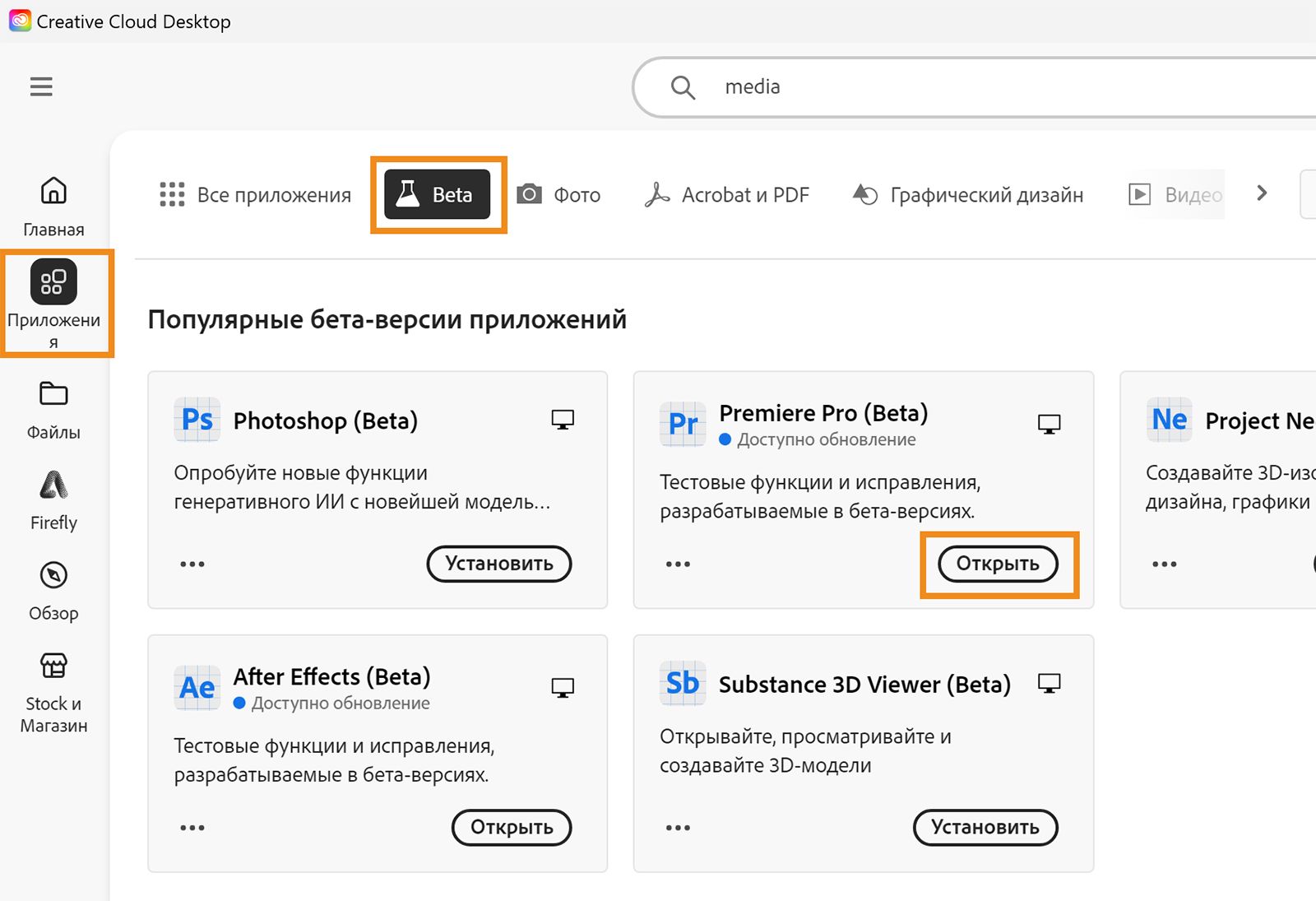Open Stock и Магазин in sidebar
This screenshot has width=1316, height=901.
tap(53, 692)
